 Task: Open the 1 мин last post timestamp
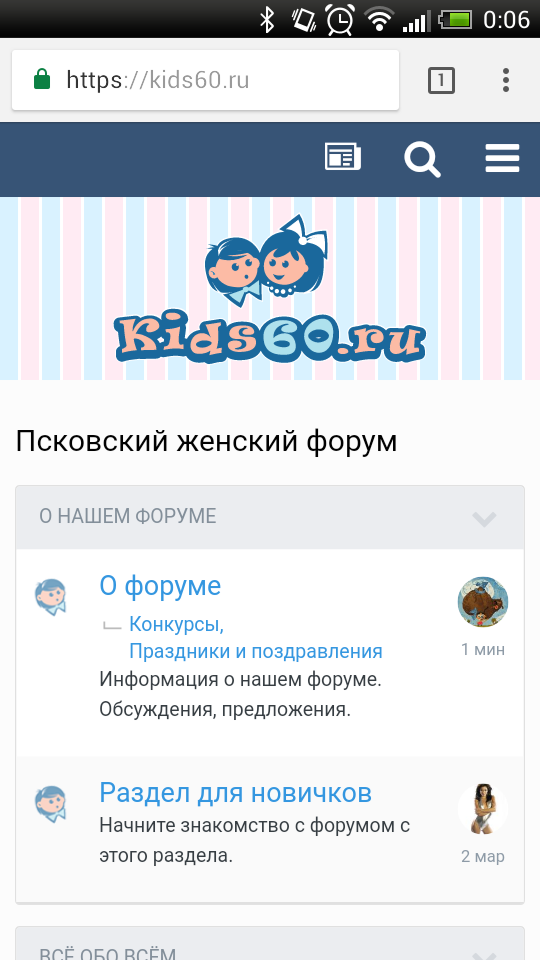483,650
